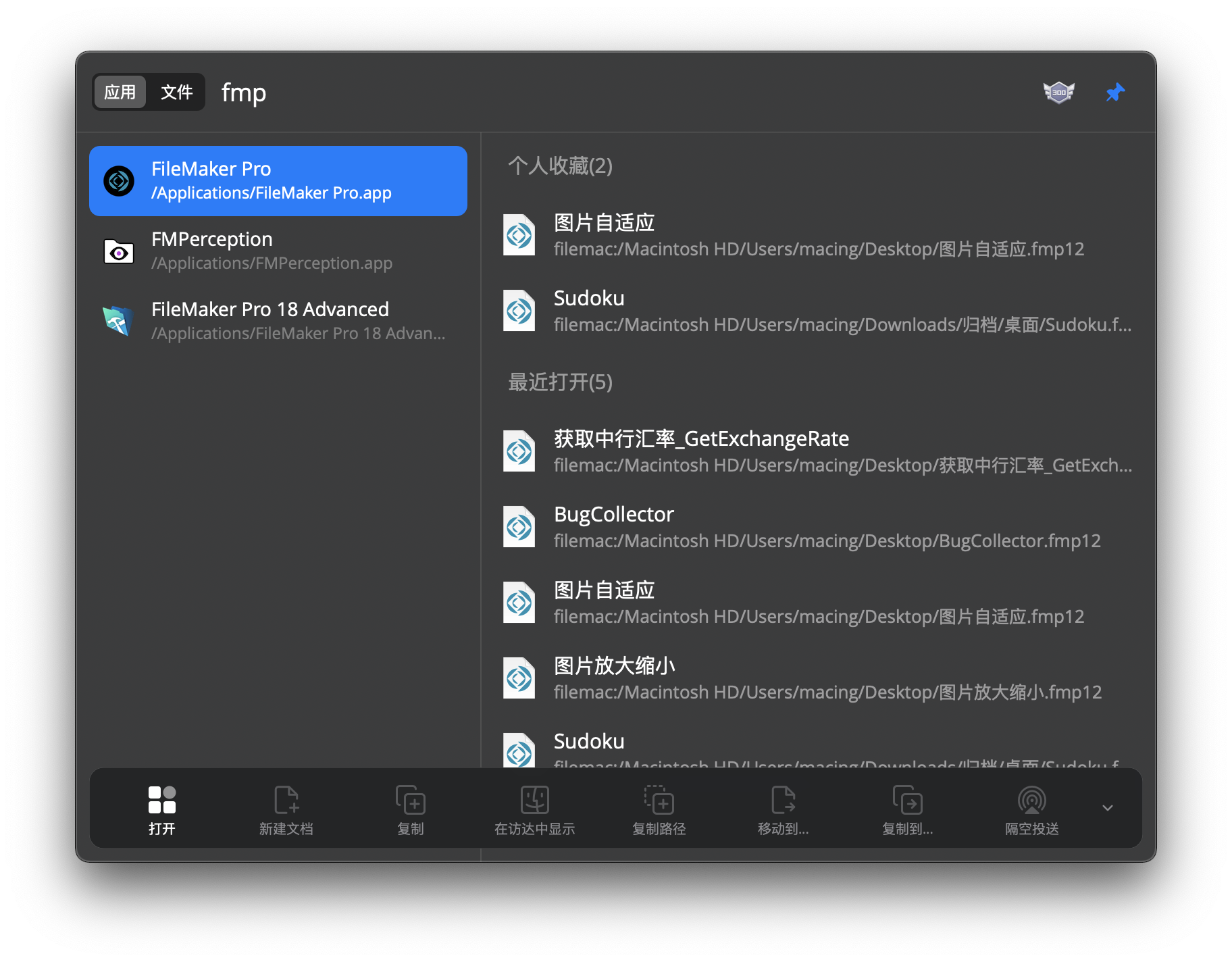Open recent file 获取中行汇率_GetExchangeRate
This screenshot has height=962, width=1232.
(817, 451)
